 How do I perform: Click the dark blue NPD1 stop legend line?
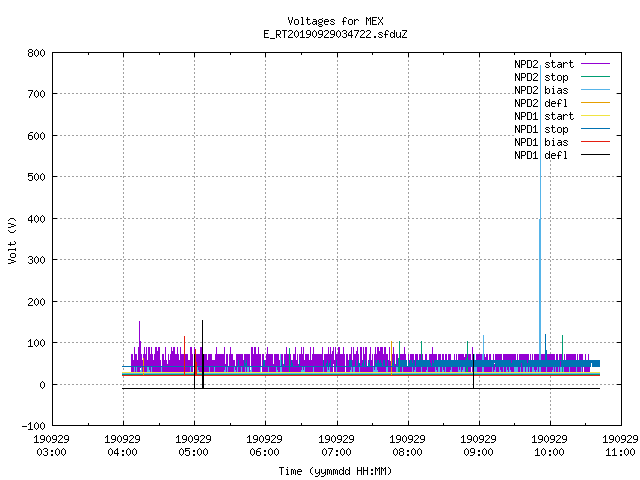coord(595,129)
